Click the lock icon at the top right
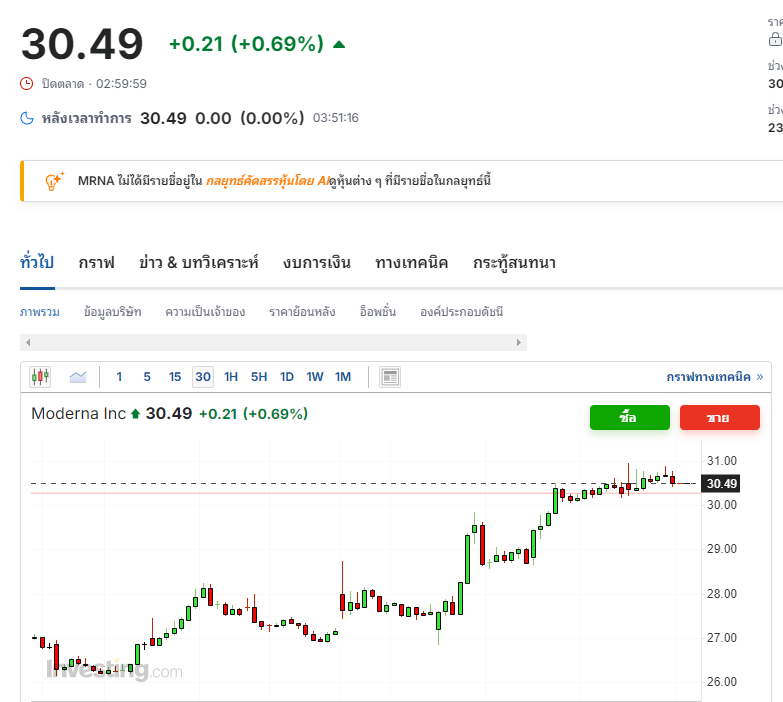This screenshot has height=702, width=783. (776, 39)
